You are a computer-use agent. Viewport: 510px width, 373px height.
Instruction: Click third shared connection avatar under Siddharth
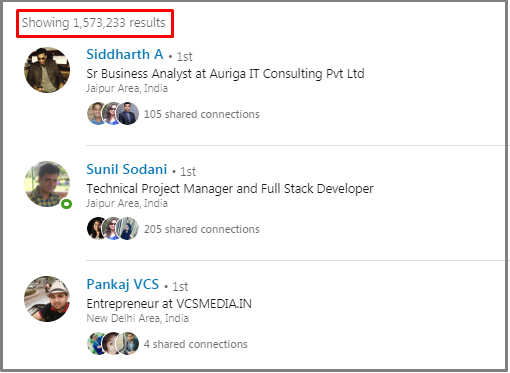pyautogui.click(x=128, y=114)
